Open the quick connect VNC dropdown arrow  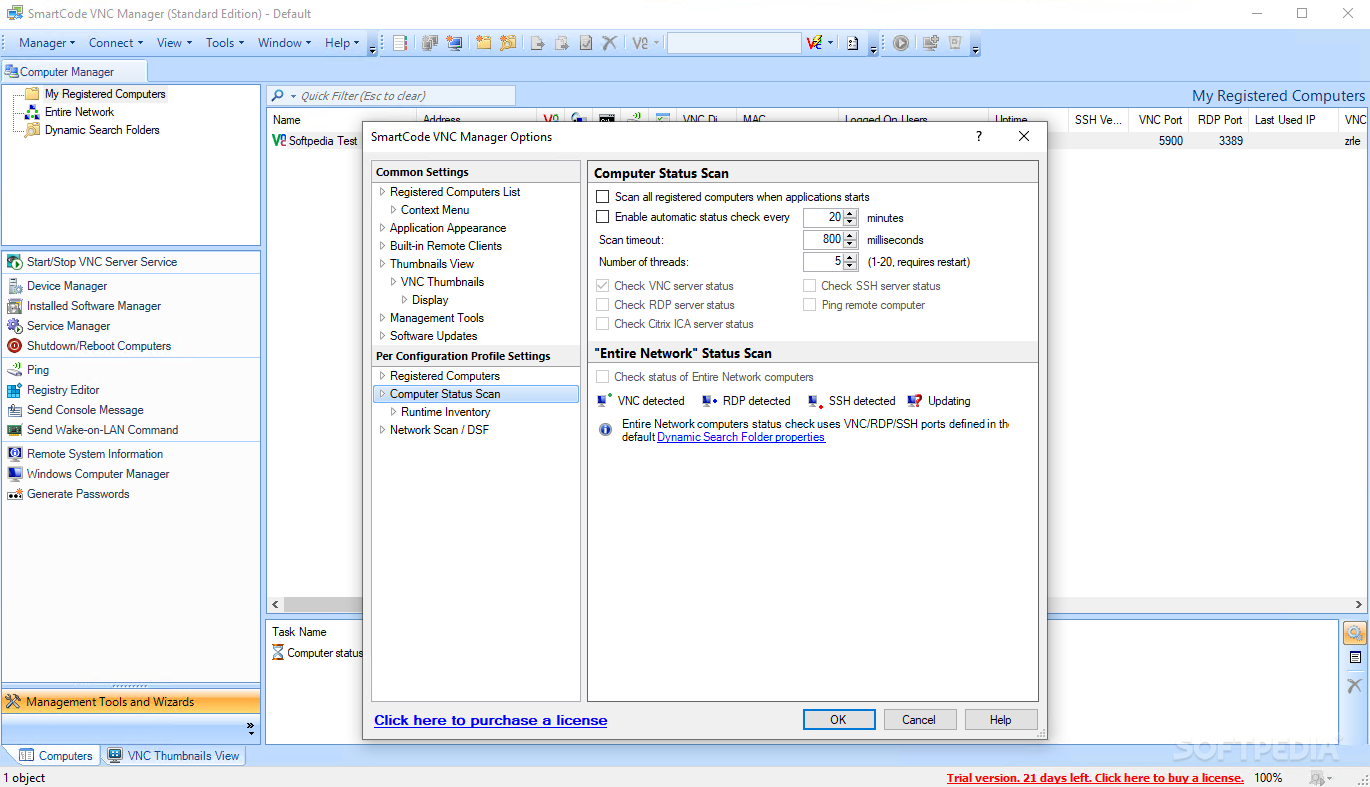830,43
